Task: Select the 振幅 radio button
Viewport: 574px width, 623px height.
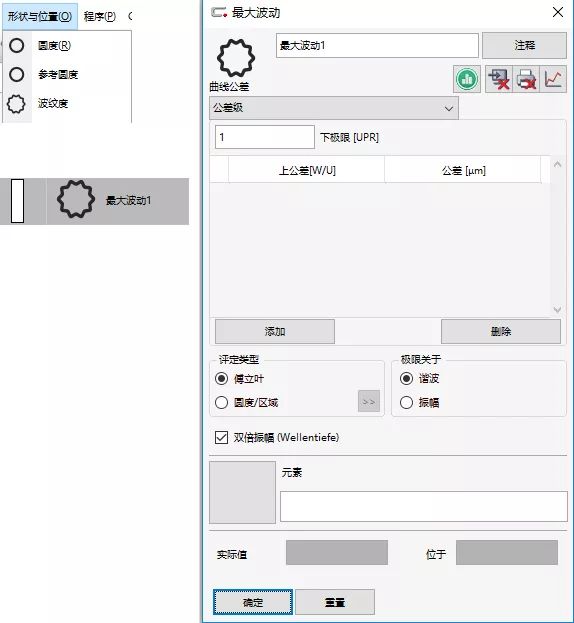Action: 406,402
